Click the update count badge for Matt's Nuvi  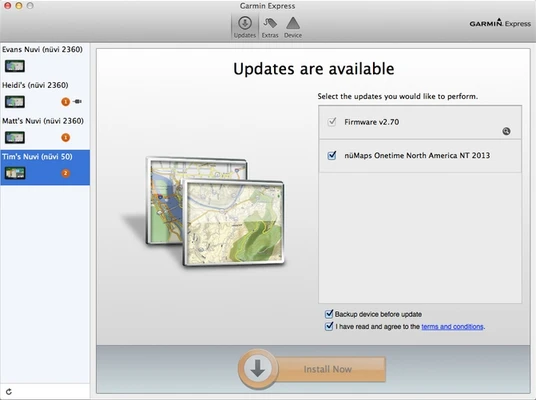point(65,137)
